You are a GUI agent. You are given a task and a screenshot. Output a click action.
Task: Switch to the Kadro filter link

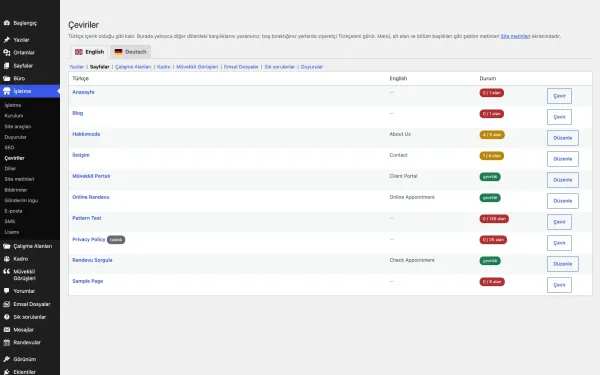click(164, 67)
